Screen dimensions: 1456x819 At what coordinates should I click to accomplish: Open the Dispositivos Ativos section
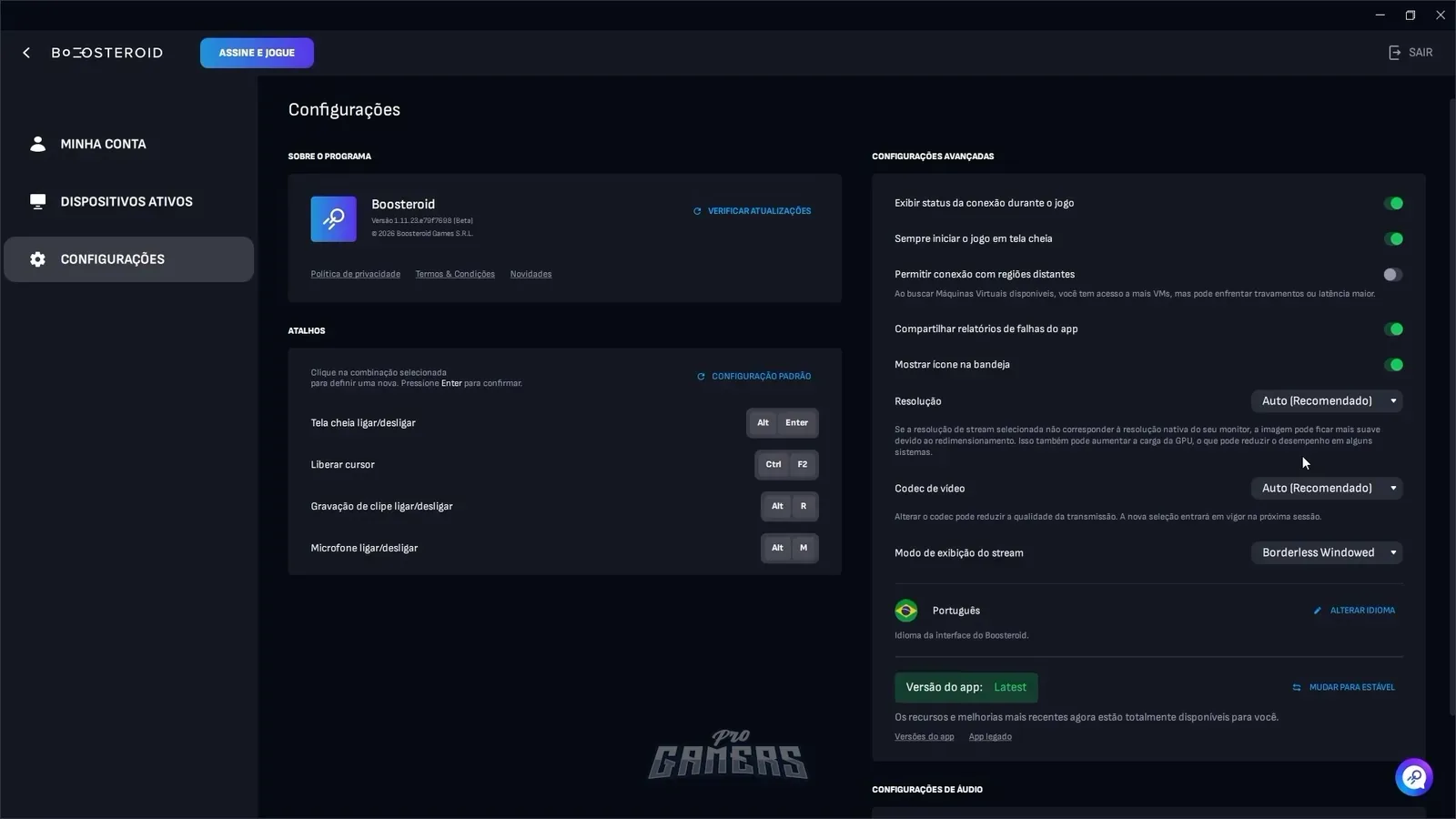coord(128,201)
